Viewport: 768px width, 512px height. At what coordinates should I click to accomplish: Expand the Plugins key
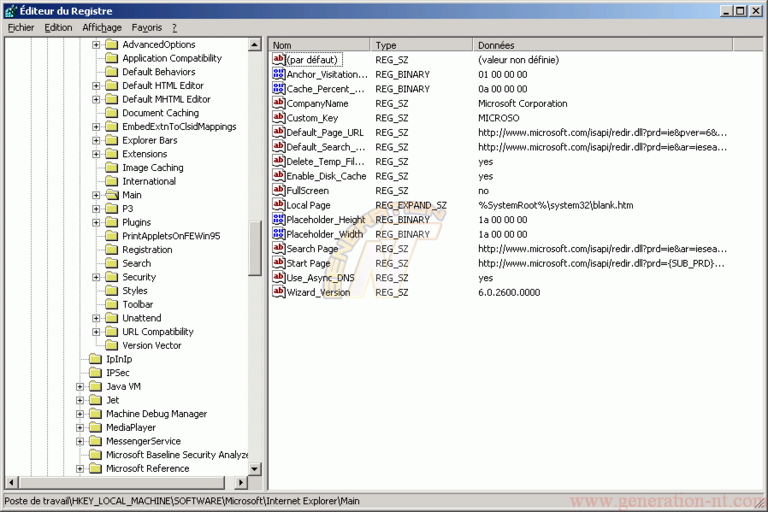(x=96, y=222)
